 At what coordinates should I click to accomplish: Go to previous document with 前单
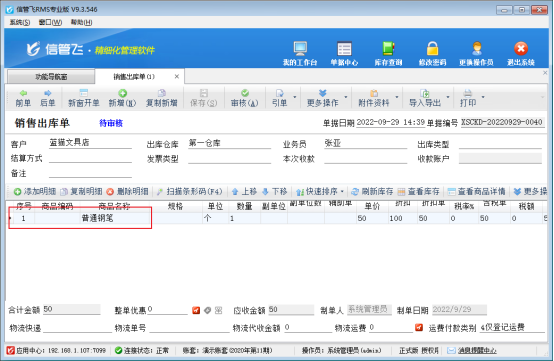pos(23,98)
